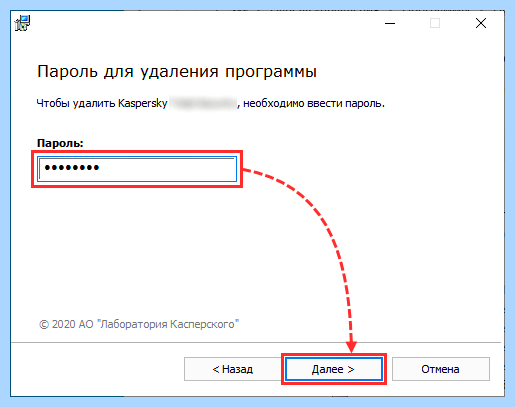
Task: Minimize the uninstaller window
Action: (x=390, y=23)
